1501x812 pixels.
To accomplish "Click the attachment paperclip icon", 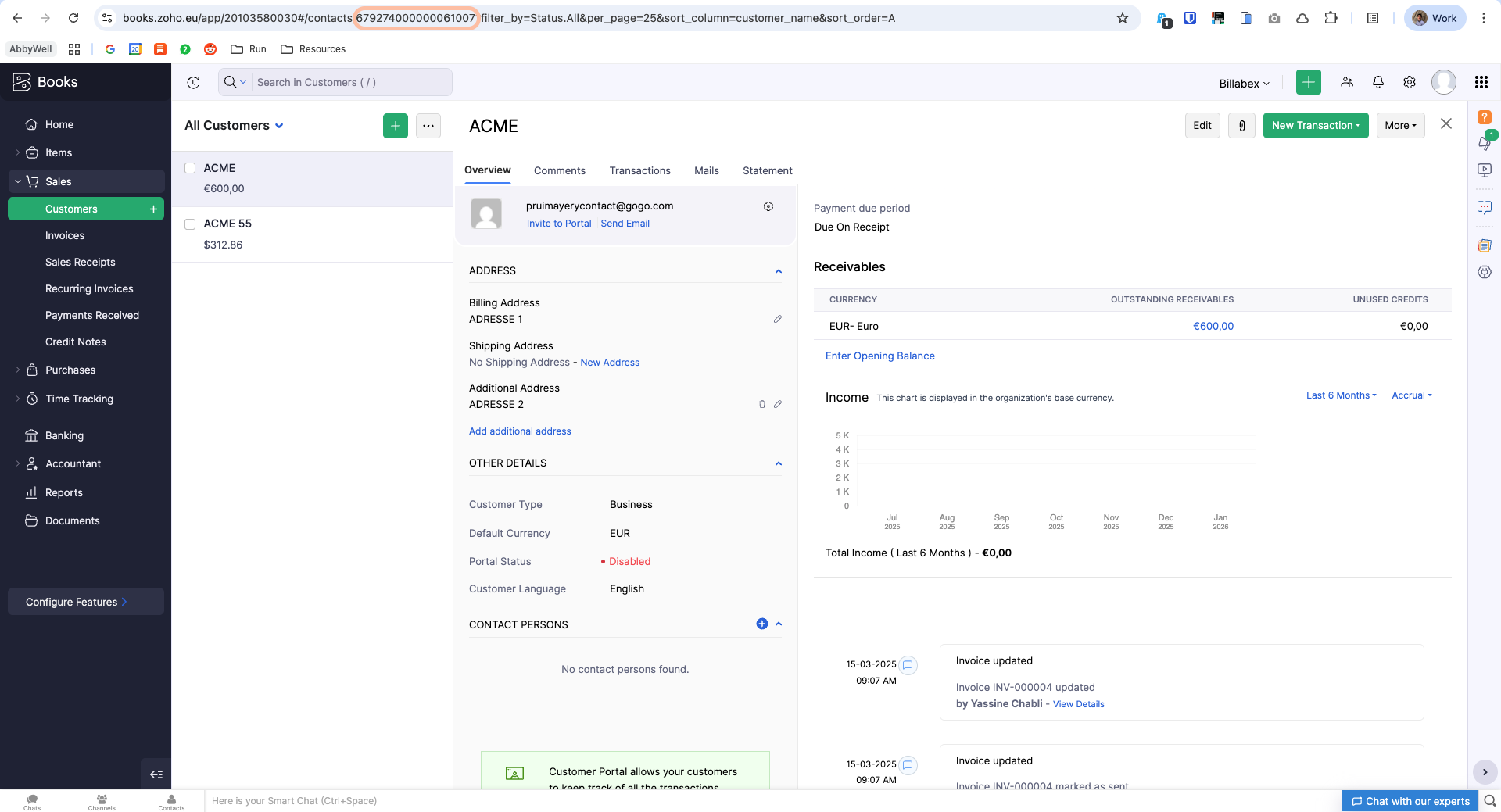I will tap(1241, 126).
